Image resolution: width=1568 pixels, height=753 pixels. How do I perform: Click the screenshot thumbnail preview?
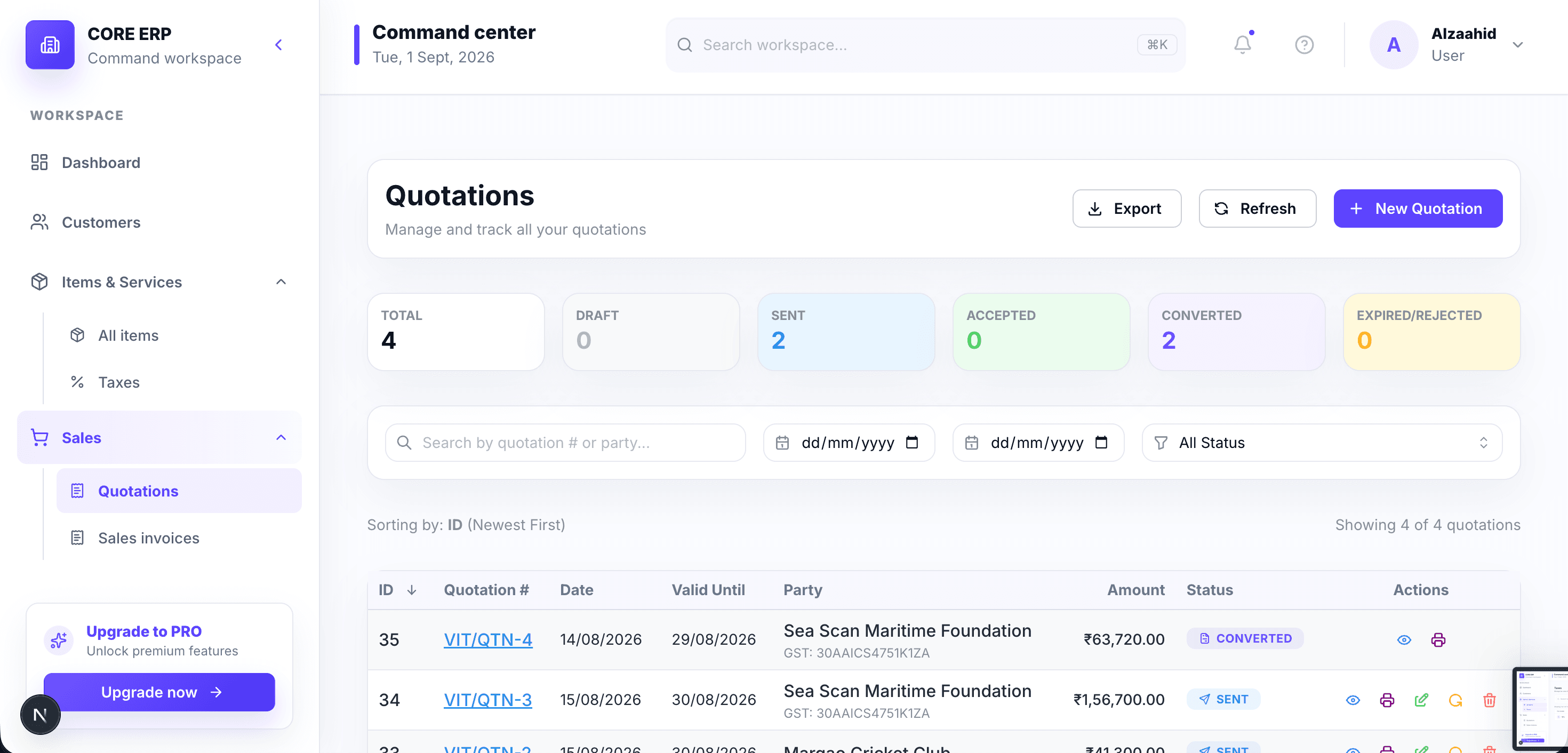(x=1540, y=709)
